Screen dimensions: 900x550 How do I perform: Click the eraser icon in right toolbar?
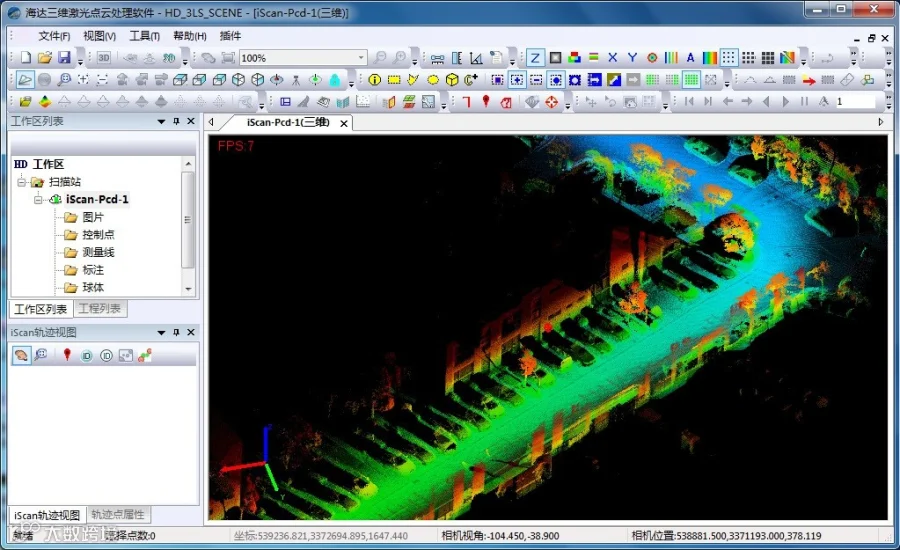point(848,80)
